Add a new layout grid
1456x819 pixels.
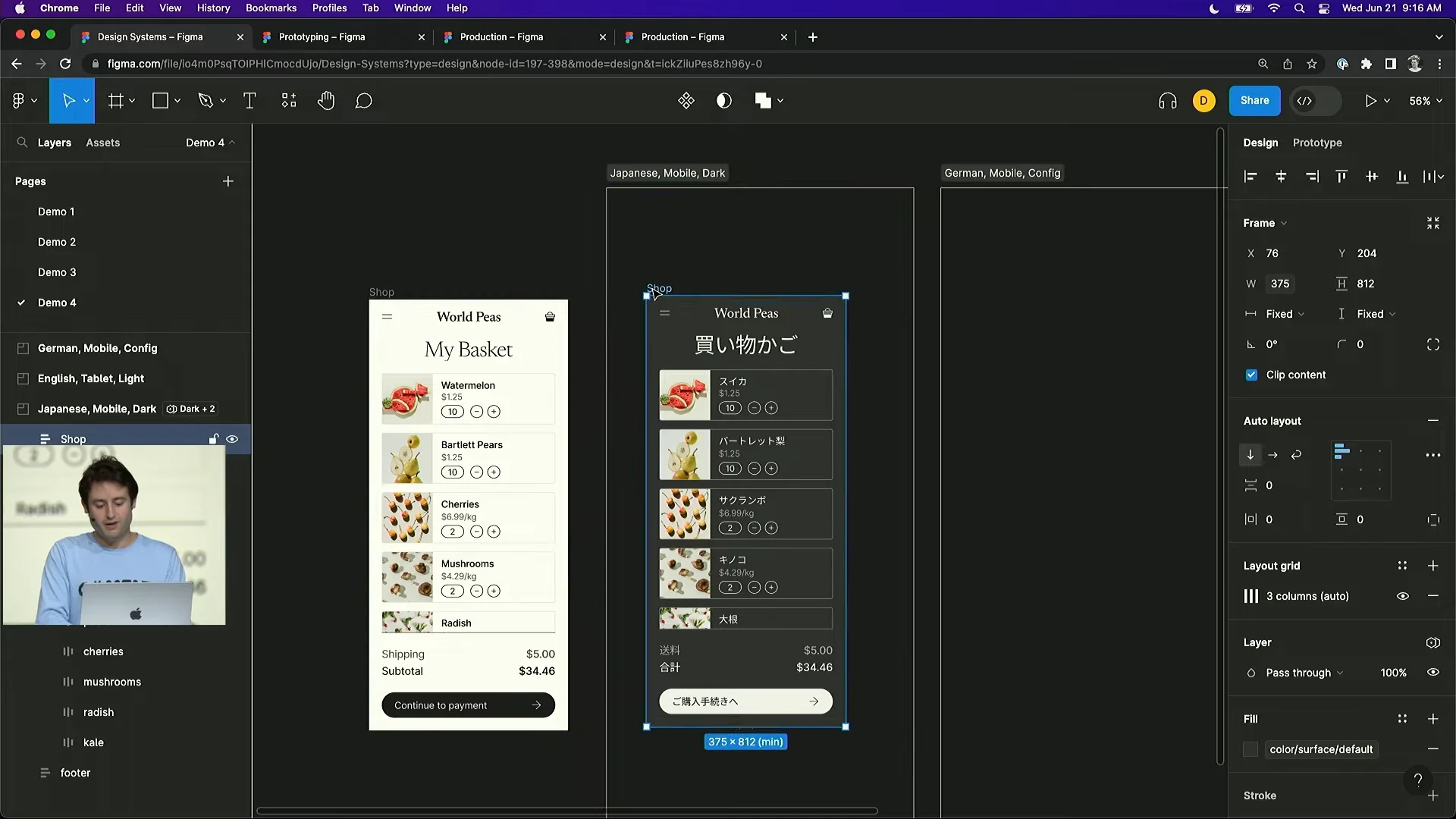[1432, 566]
